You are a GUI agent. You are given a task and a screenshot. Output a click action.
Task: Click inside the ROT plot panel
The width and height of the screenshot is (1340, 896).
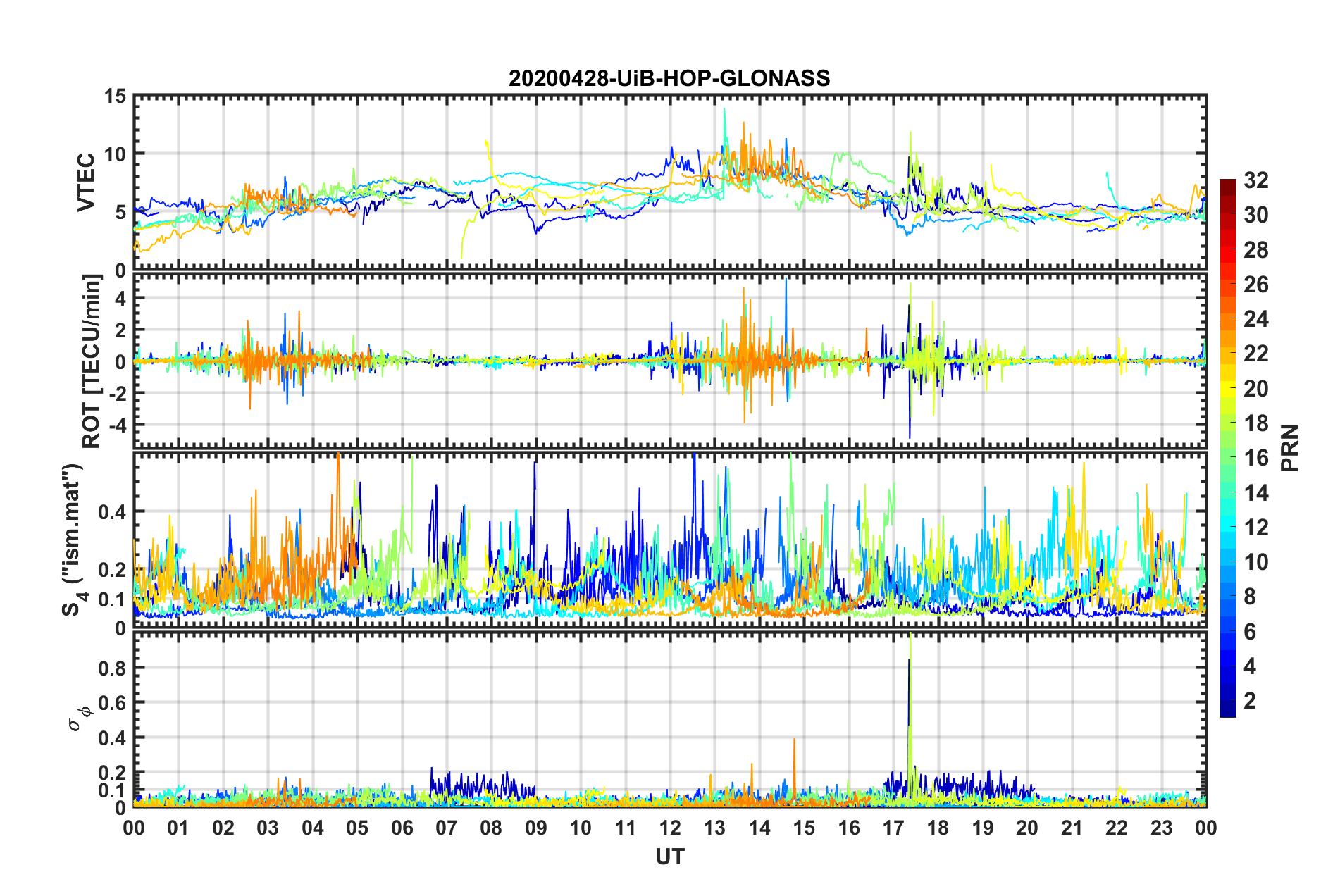[x=670, y=361]
